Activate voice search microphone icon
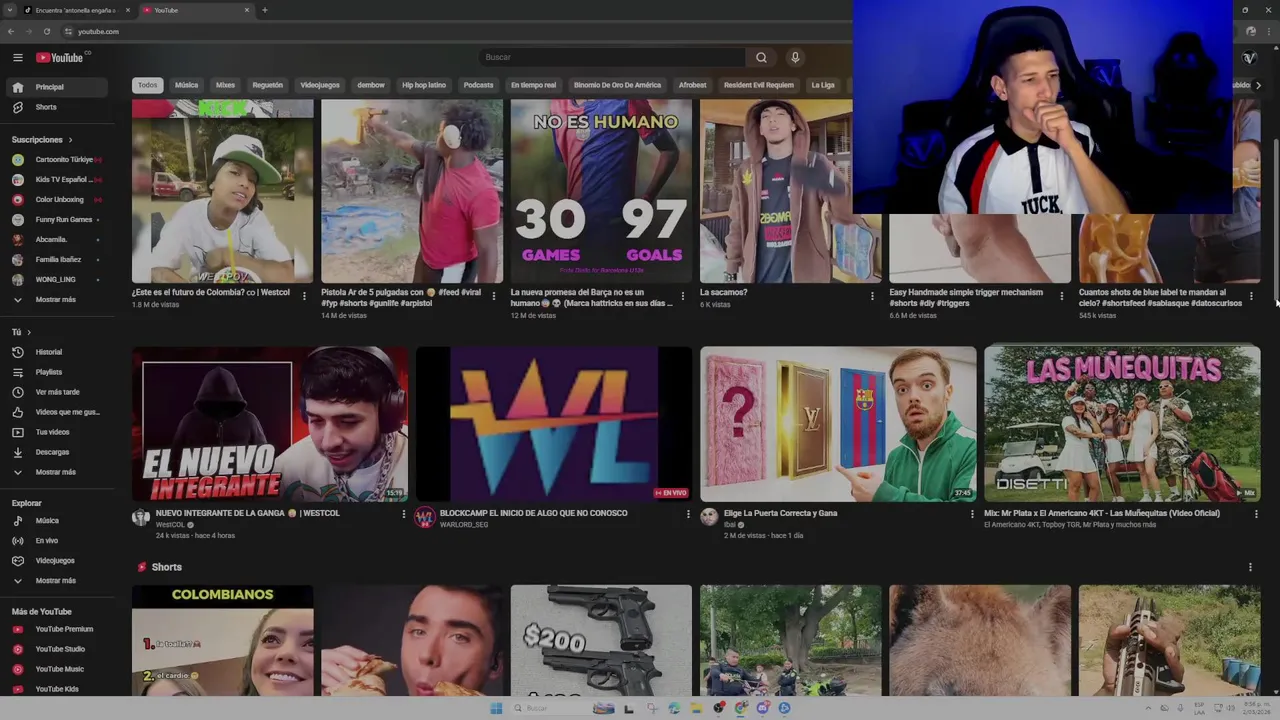The width and height of the screenshot is (1280, 720). pyautogui.click(x=795, y=57)
